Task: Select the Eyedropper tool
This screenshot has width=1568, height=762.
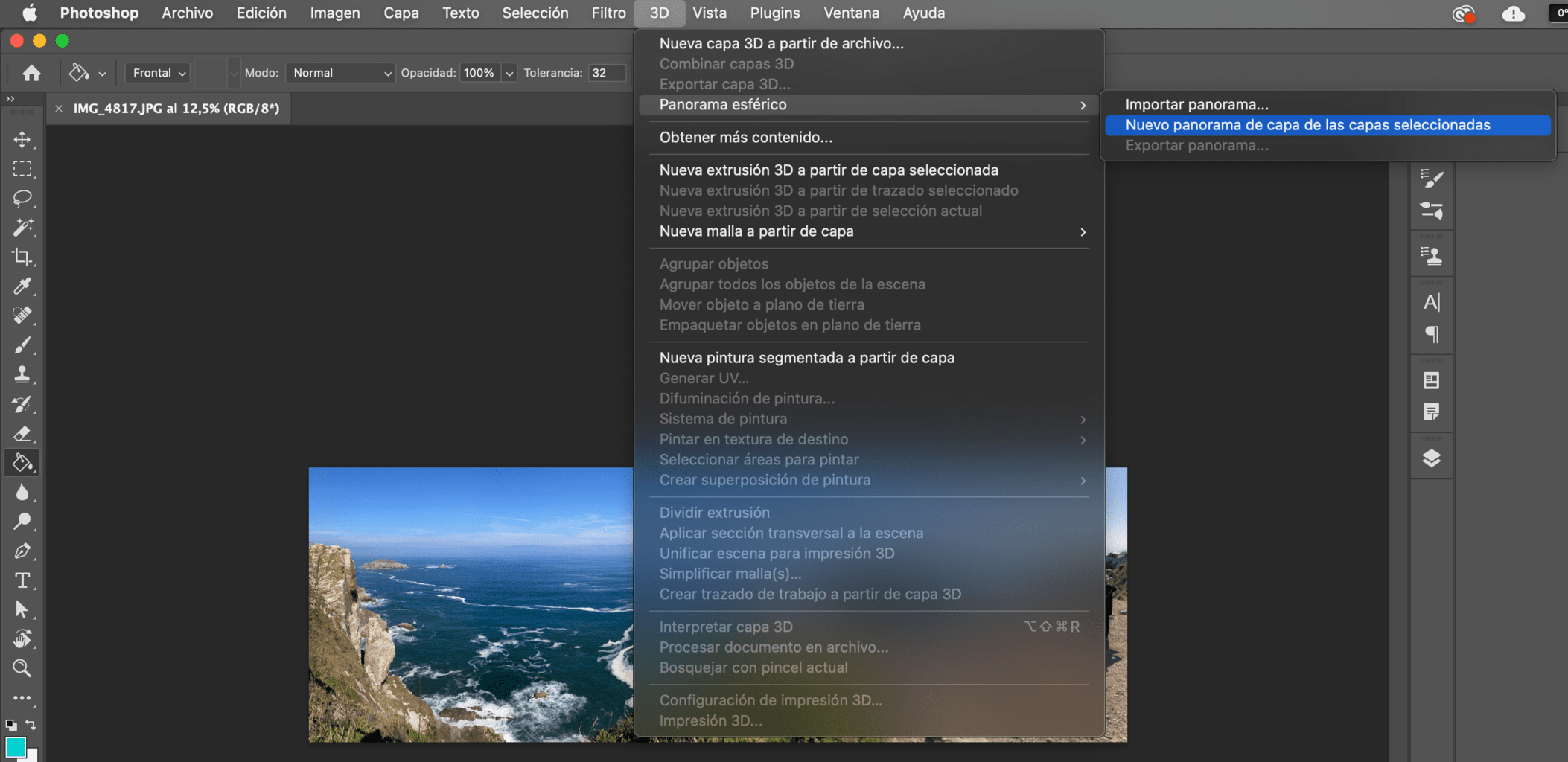Action: pos(22,286)
